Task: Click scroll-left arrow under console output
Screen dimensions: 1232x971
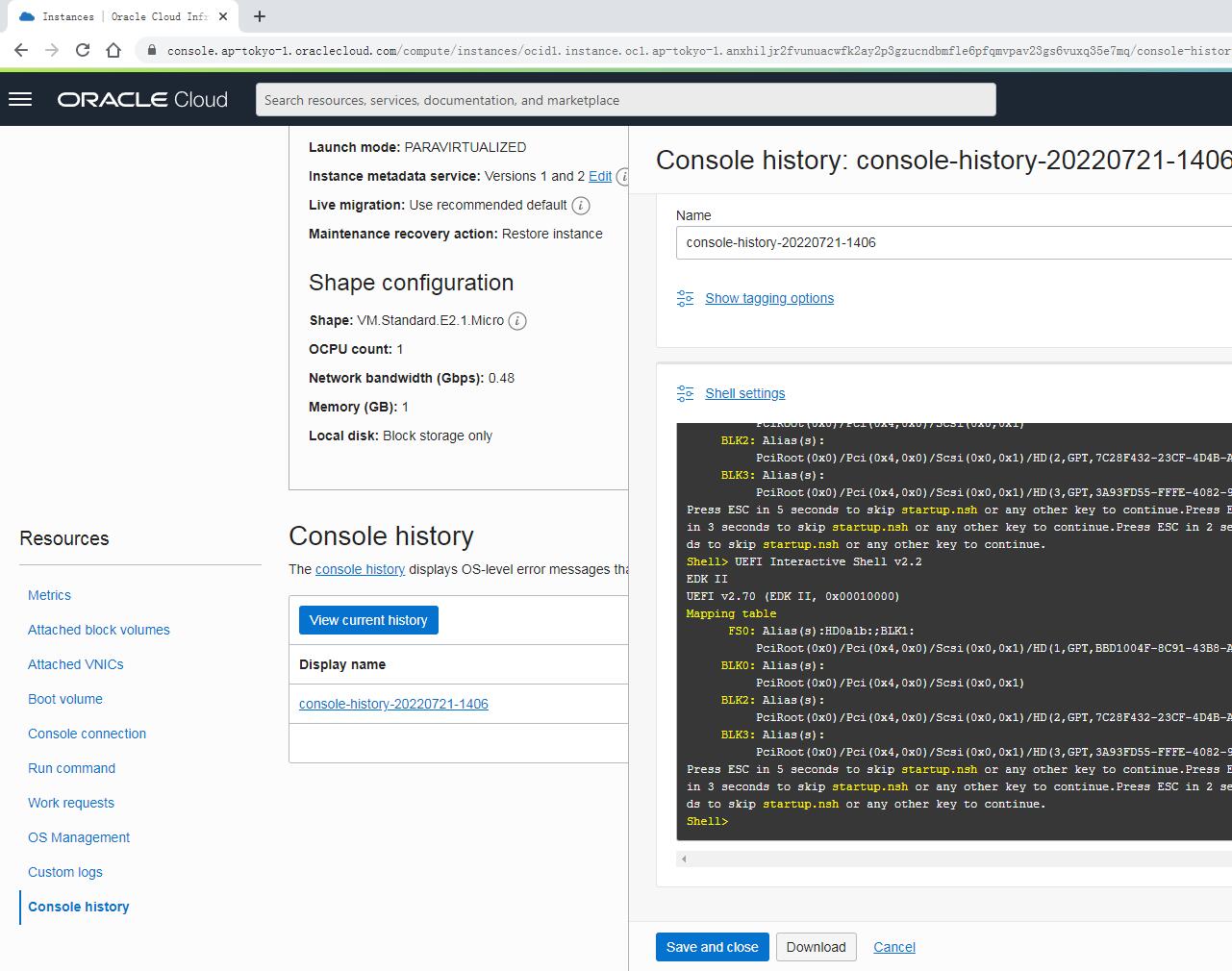Action: [684, 859]
